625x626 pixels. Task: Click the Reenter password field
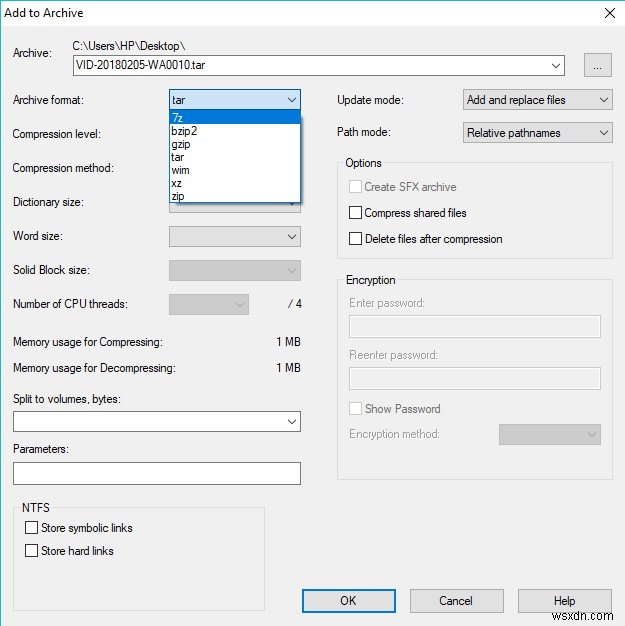click(x=474, y=378)
